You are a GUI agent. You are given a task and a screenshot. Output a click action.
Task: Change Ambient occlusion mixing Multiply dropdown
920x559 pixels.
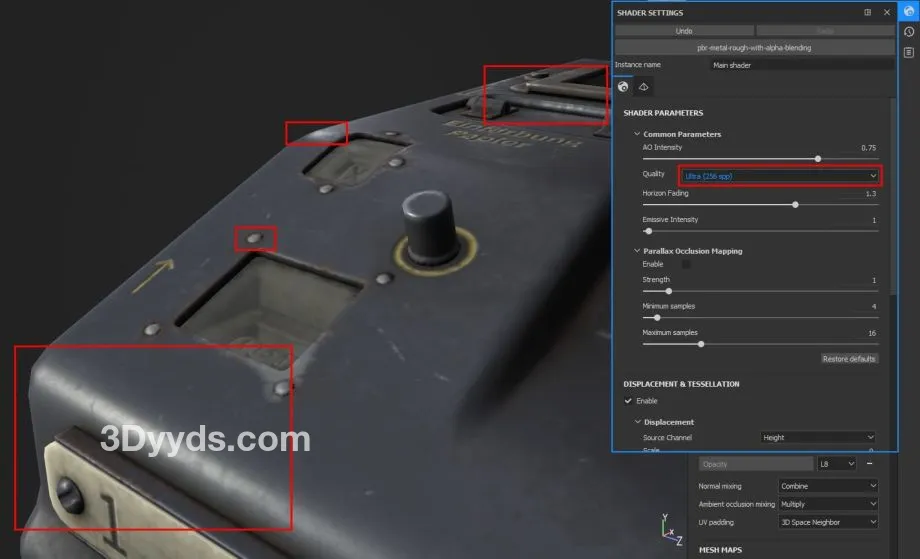pyautogui.click(x=827, y=504)
